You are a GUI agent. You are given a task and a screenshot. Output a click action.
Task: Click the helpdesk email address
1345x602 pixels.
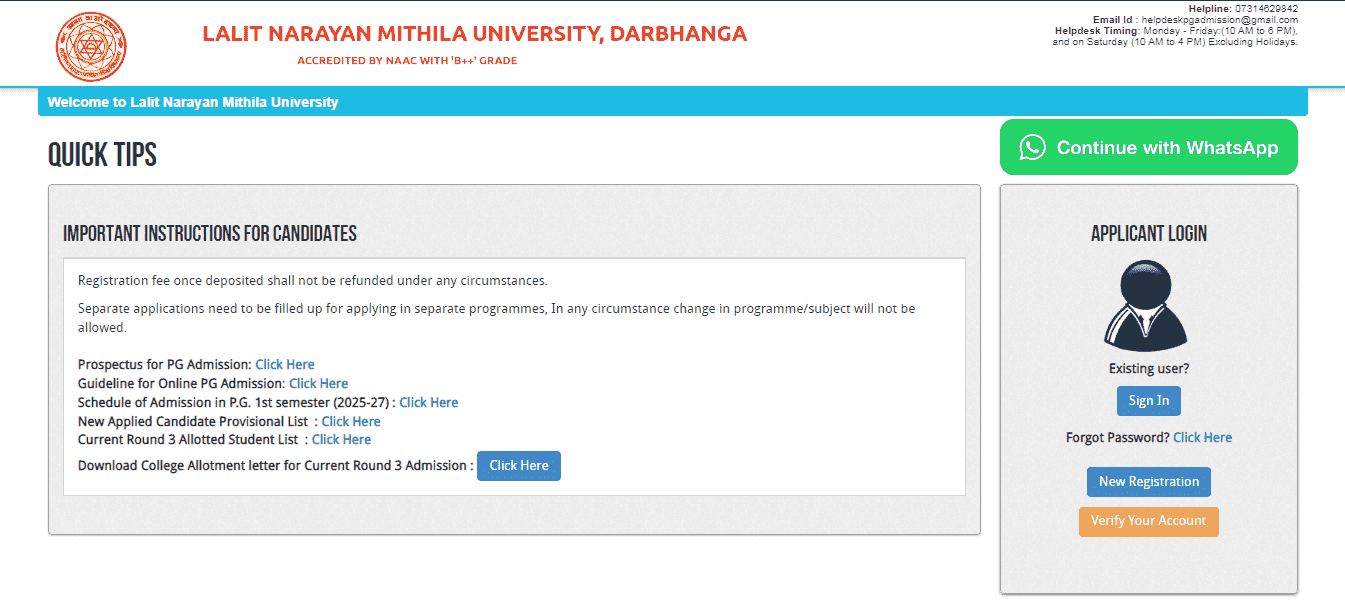click(x=1219, y=20)
